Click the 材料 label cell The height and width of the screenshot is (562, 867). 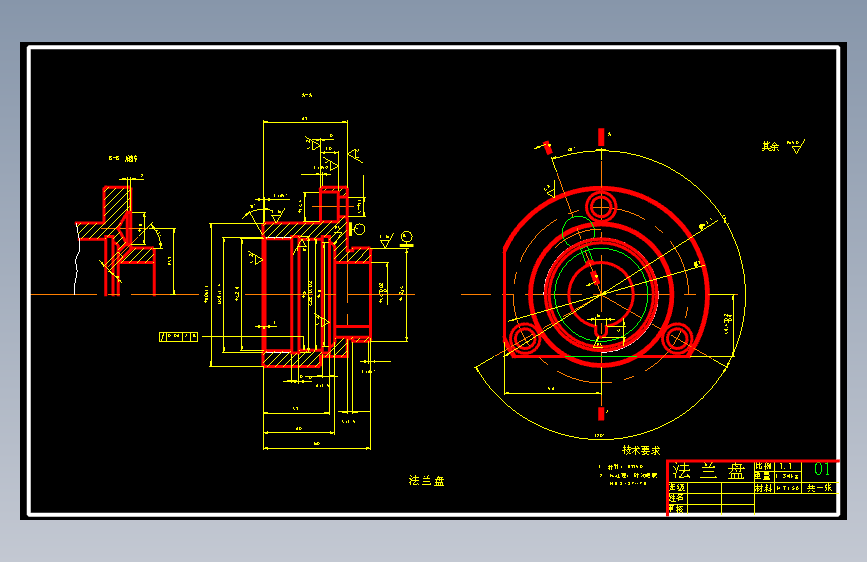764,488
